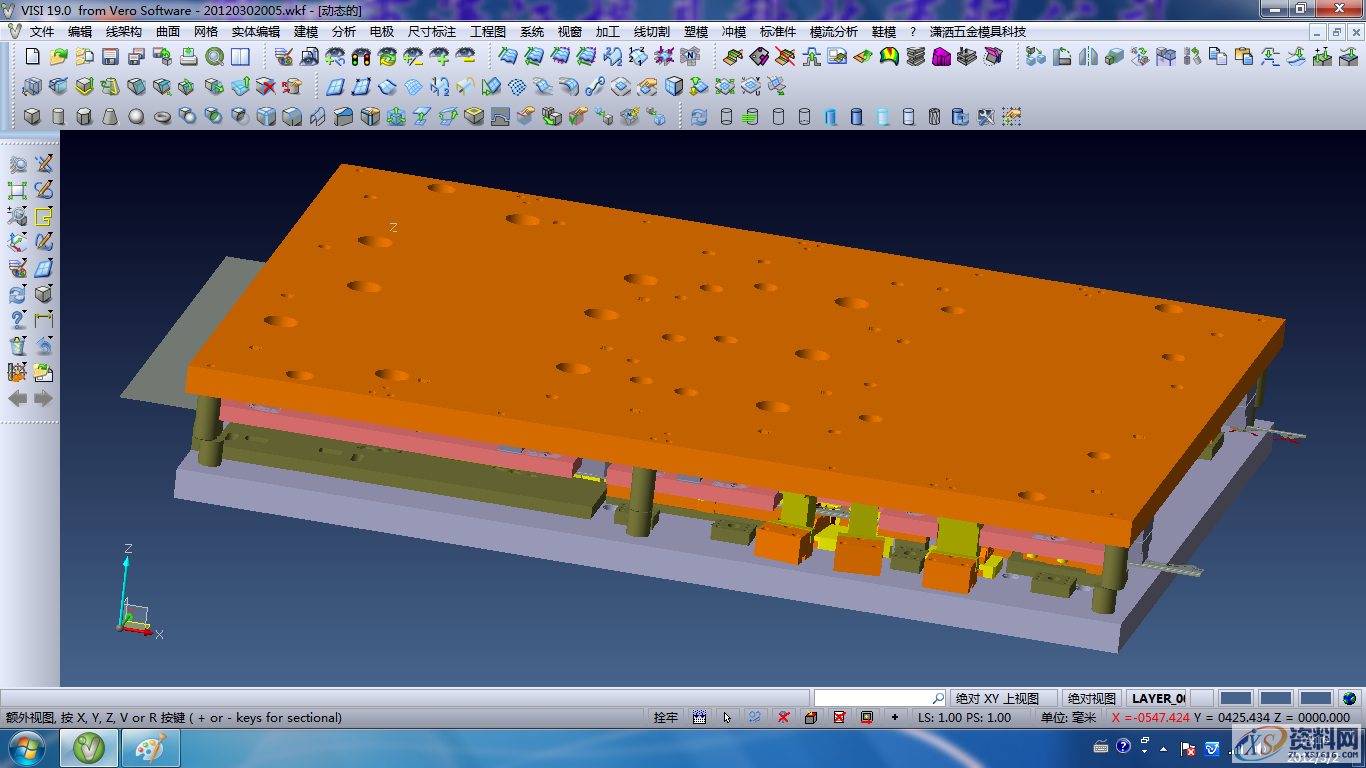Click the globe icon in status bar

tap(1350, 698)
